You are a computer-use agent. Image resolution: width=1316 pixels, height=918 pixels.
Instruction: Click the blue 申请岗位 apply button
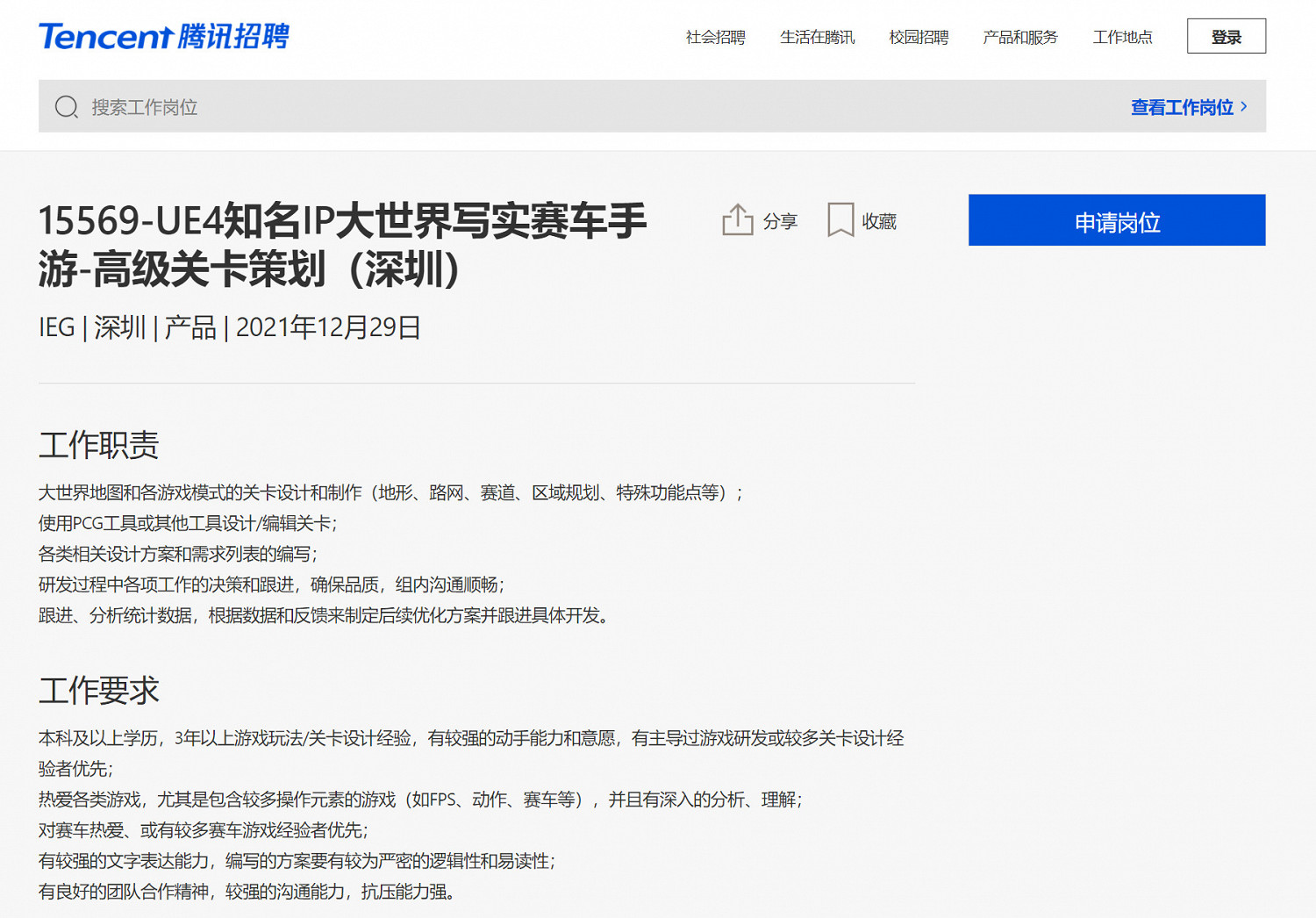coord(1116,220)
